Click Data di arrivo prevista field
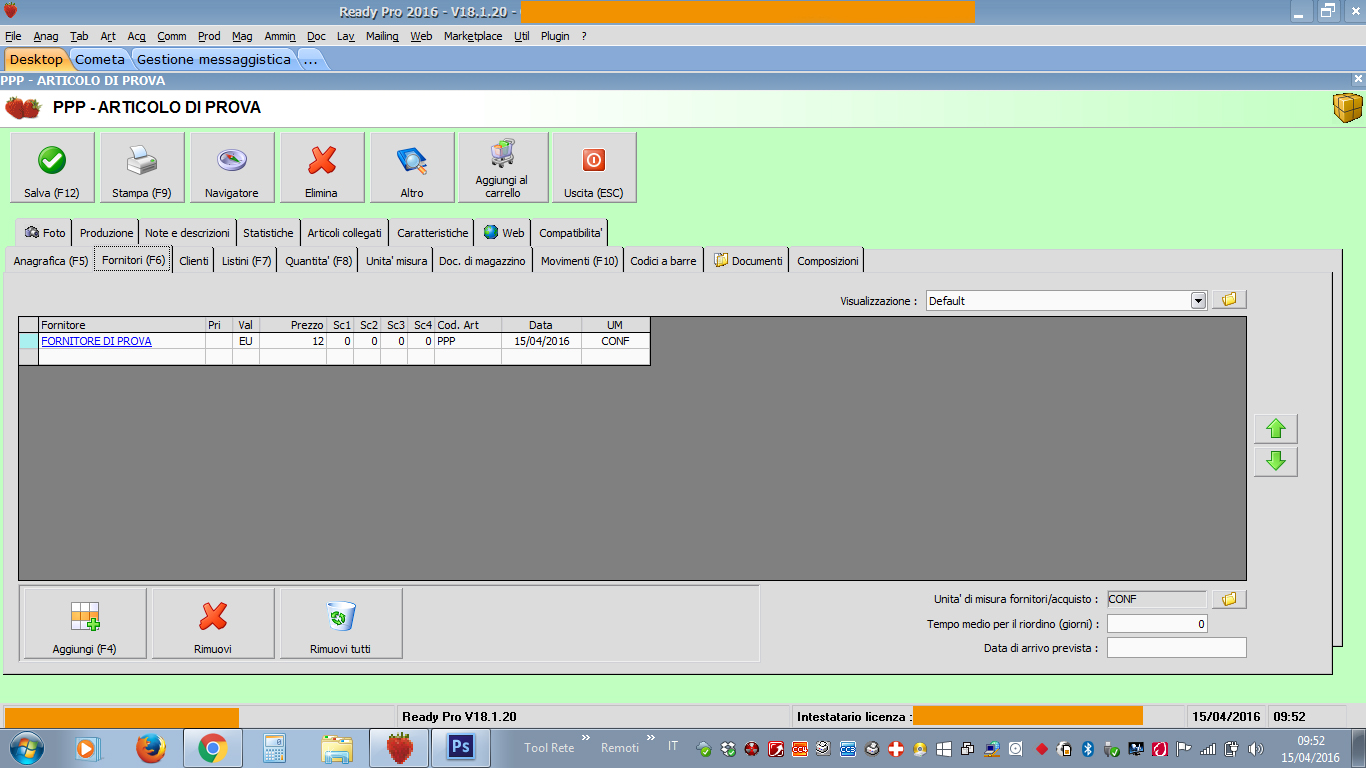The image size is (1366, 768). [1177, 648]
